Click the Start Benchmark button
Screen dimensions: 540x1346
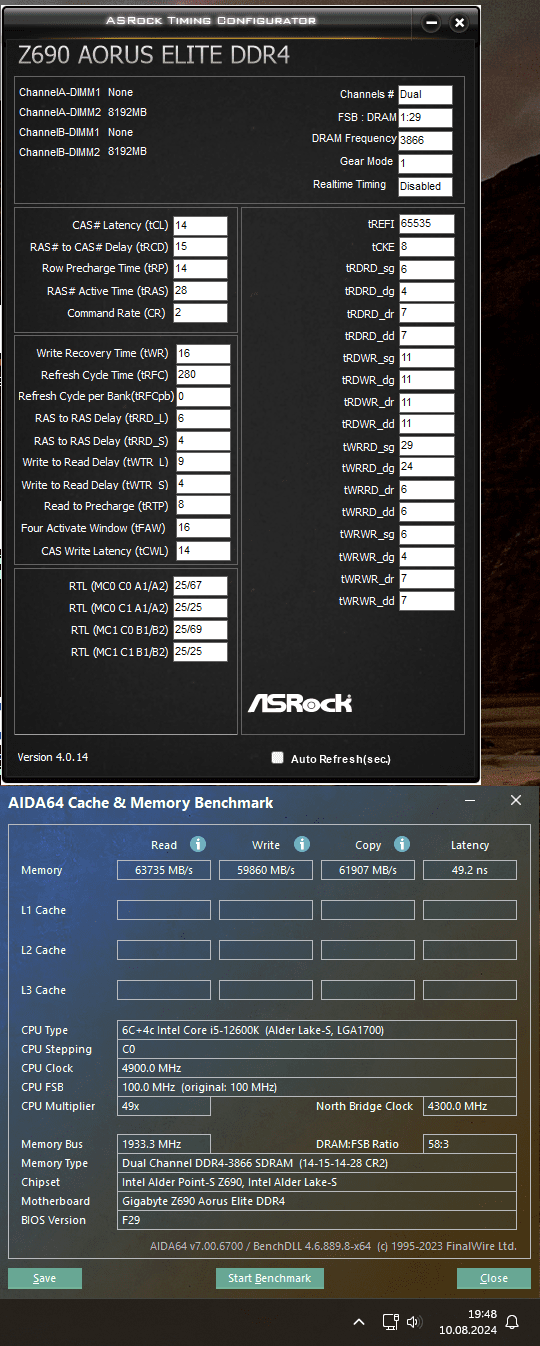click(x=270, y=1278)
